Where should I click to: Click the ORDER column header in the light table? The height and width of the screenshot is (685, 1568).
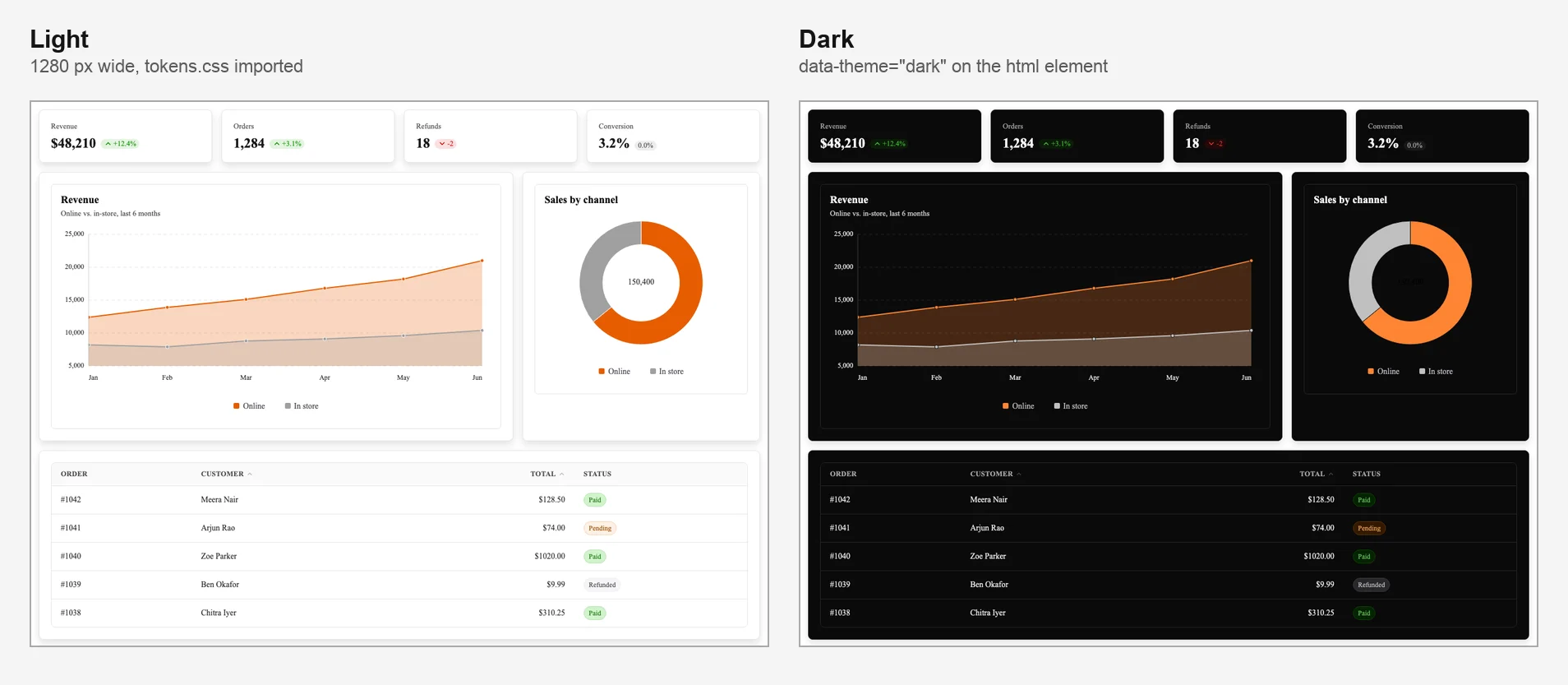point(74,474)
